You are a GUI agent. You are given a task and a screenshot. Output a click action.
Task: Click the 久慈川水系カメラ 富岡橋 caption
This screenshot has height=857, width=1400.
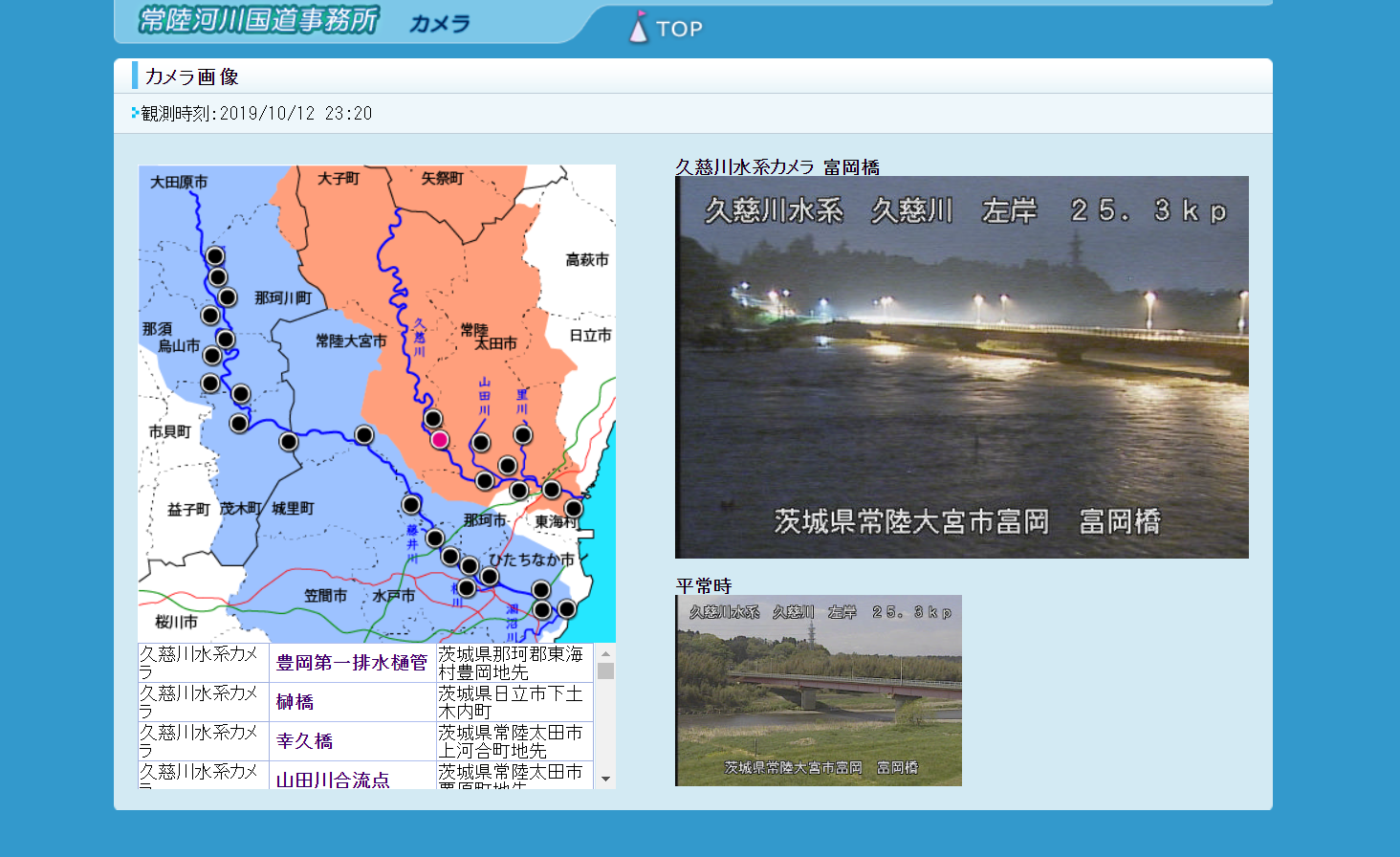coord(777,166)
